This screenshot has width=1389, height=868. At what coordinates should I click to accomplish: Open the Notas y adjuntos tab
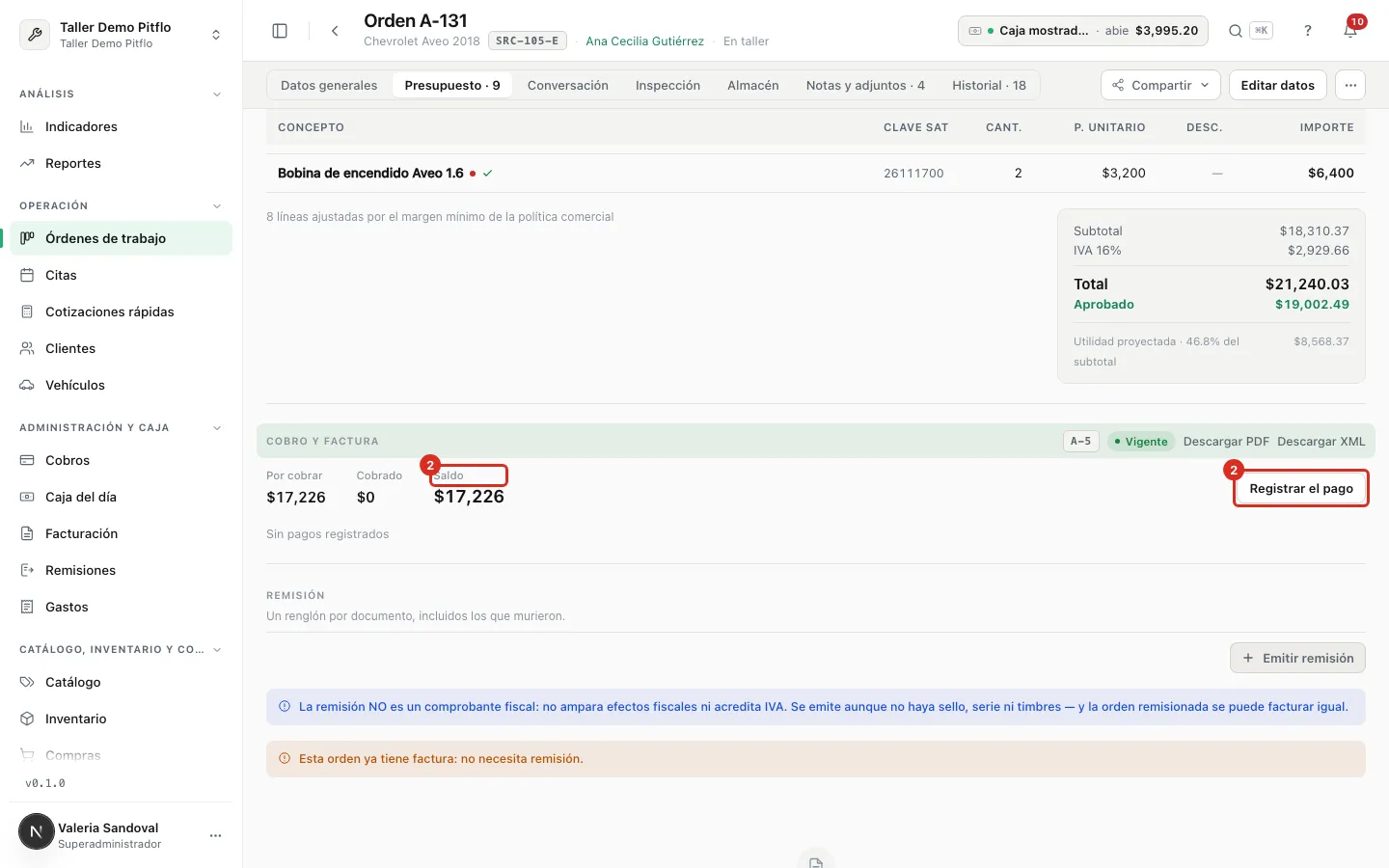[x=865, y=85]
